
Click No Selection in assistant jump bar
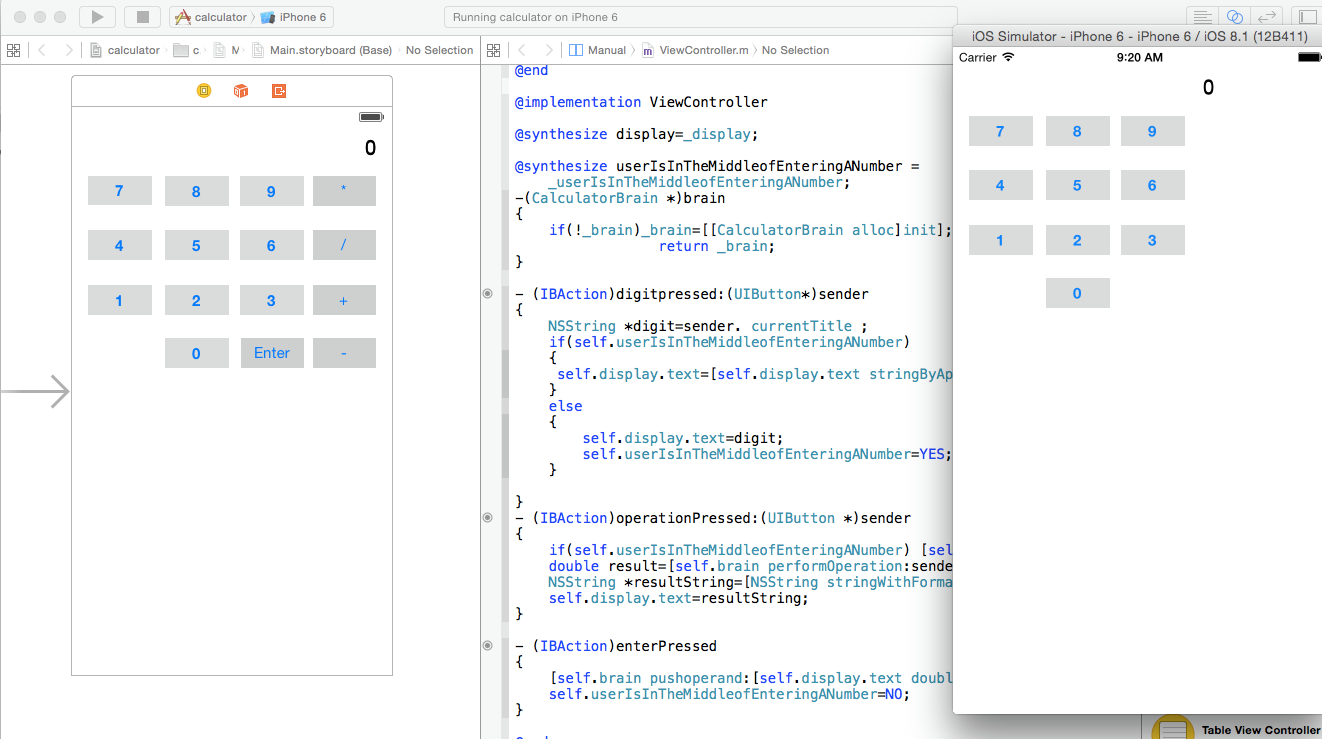[x=795, y=50]
